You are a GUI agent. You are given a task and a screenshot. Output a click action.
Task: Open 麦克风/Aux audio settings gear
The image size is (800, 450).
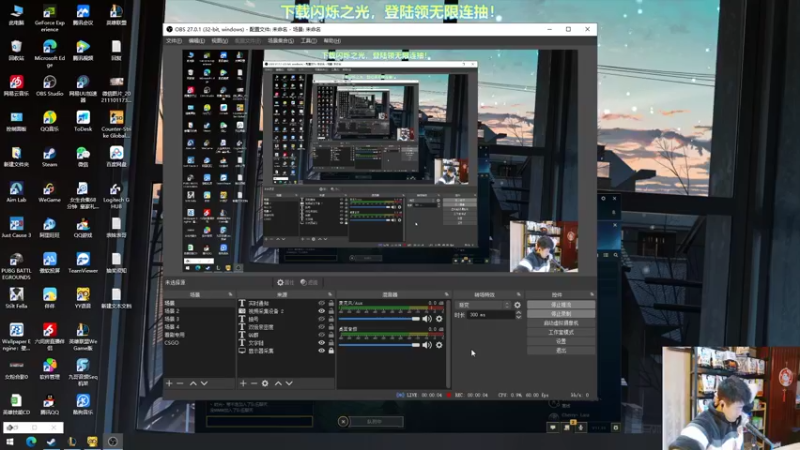point(439,319)
